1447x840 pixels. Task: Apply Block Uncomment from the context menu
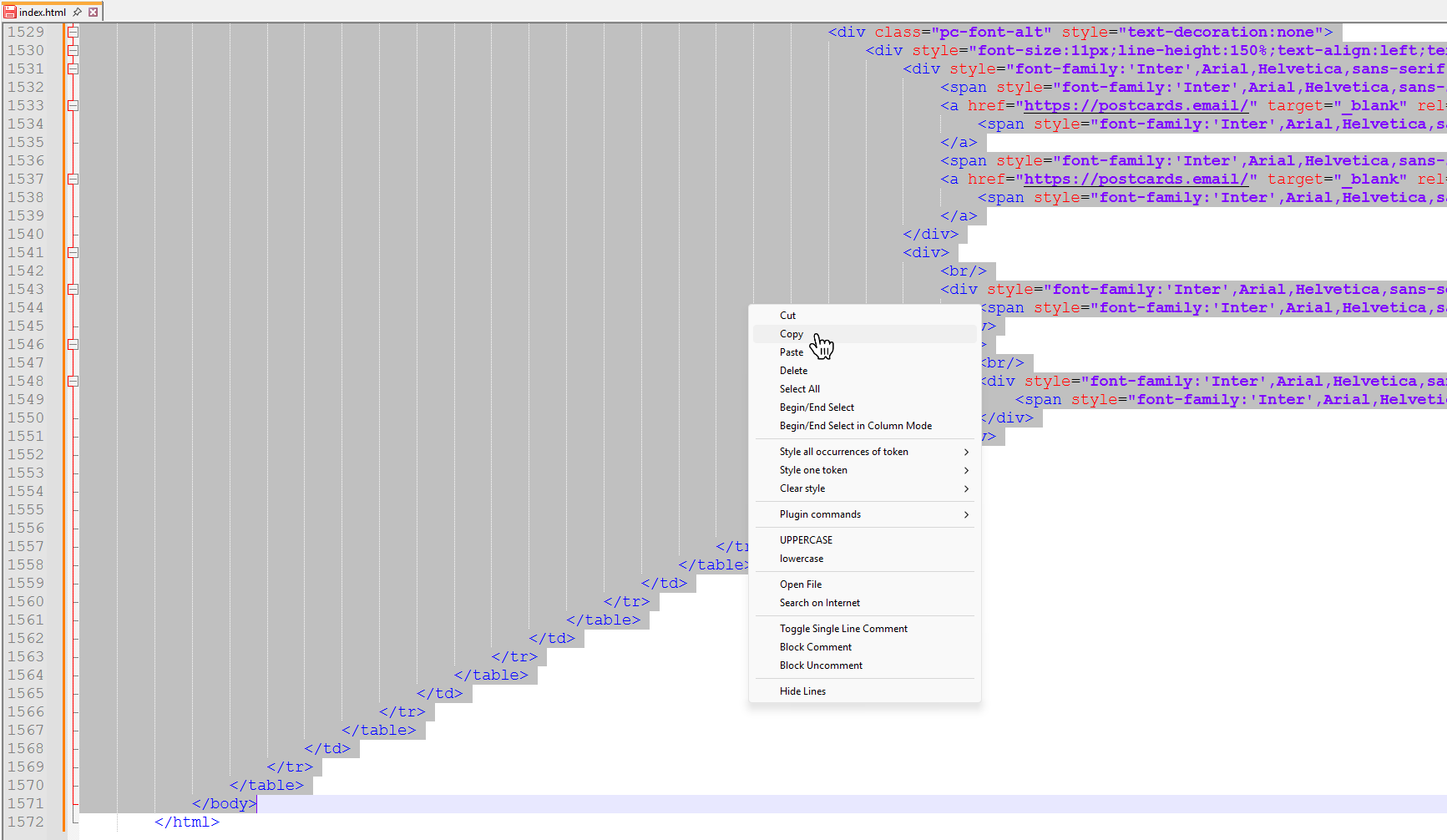pos(865,665)
